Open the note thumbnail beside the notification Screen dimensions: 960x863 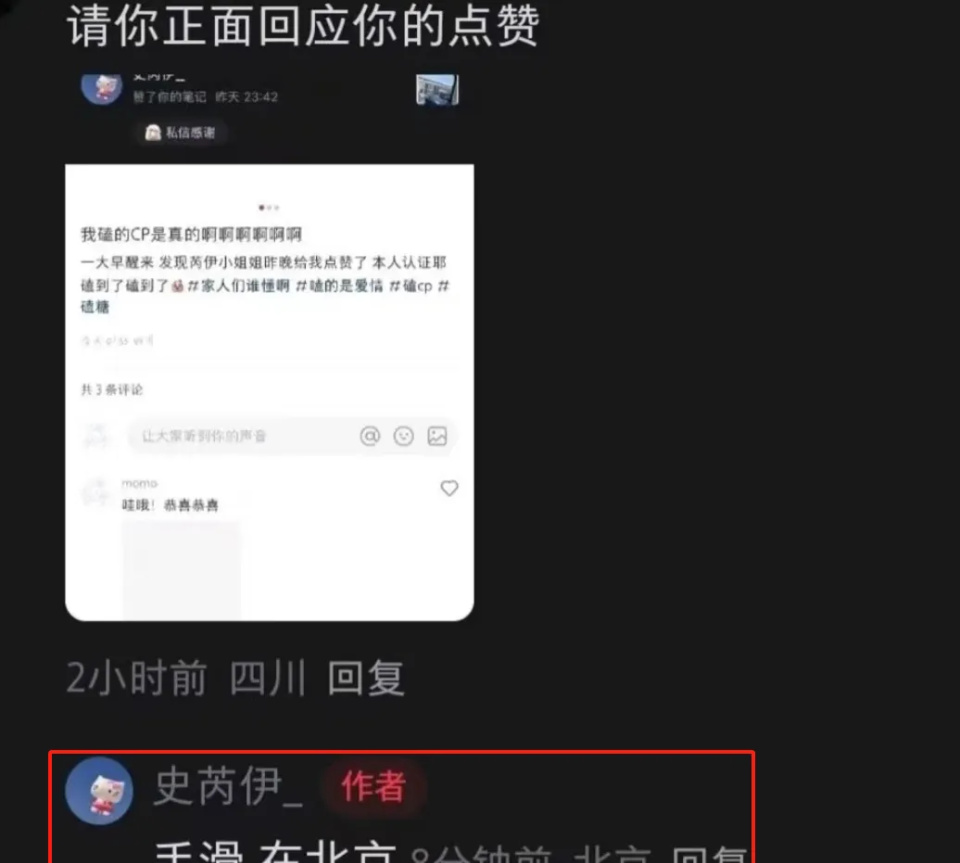[x=437, y=89]
